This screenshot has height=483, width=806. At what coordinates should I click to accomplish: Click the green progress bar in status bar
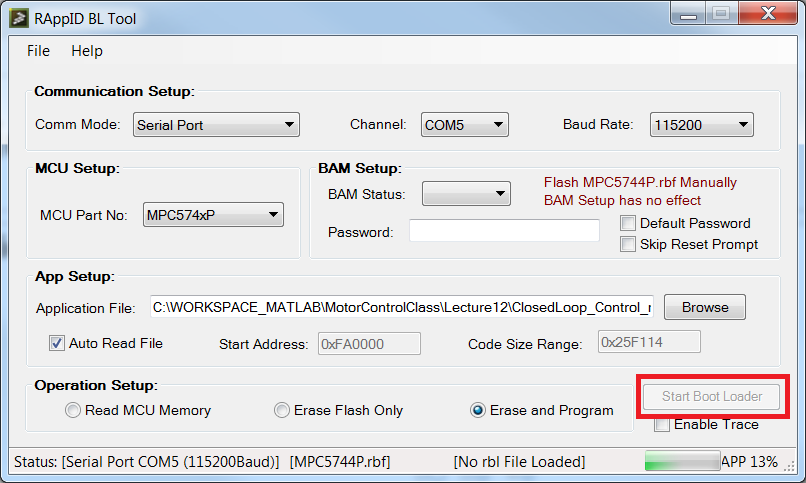tap(682, 461)
